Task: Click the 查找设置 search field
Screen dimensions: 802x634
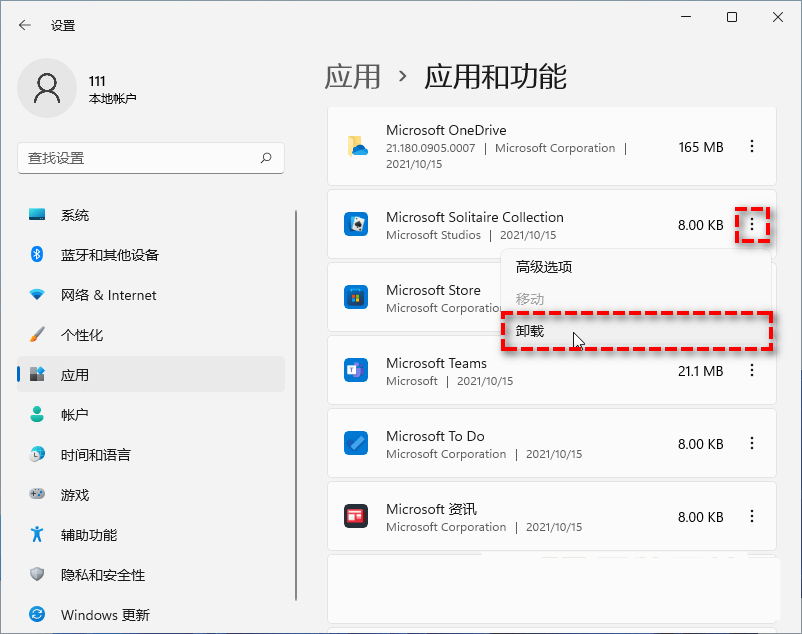Action: (140, 158)
